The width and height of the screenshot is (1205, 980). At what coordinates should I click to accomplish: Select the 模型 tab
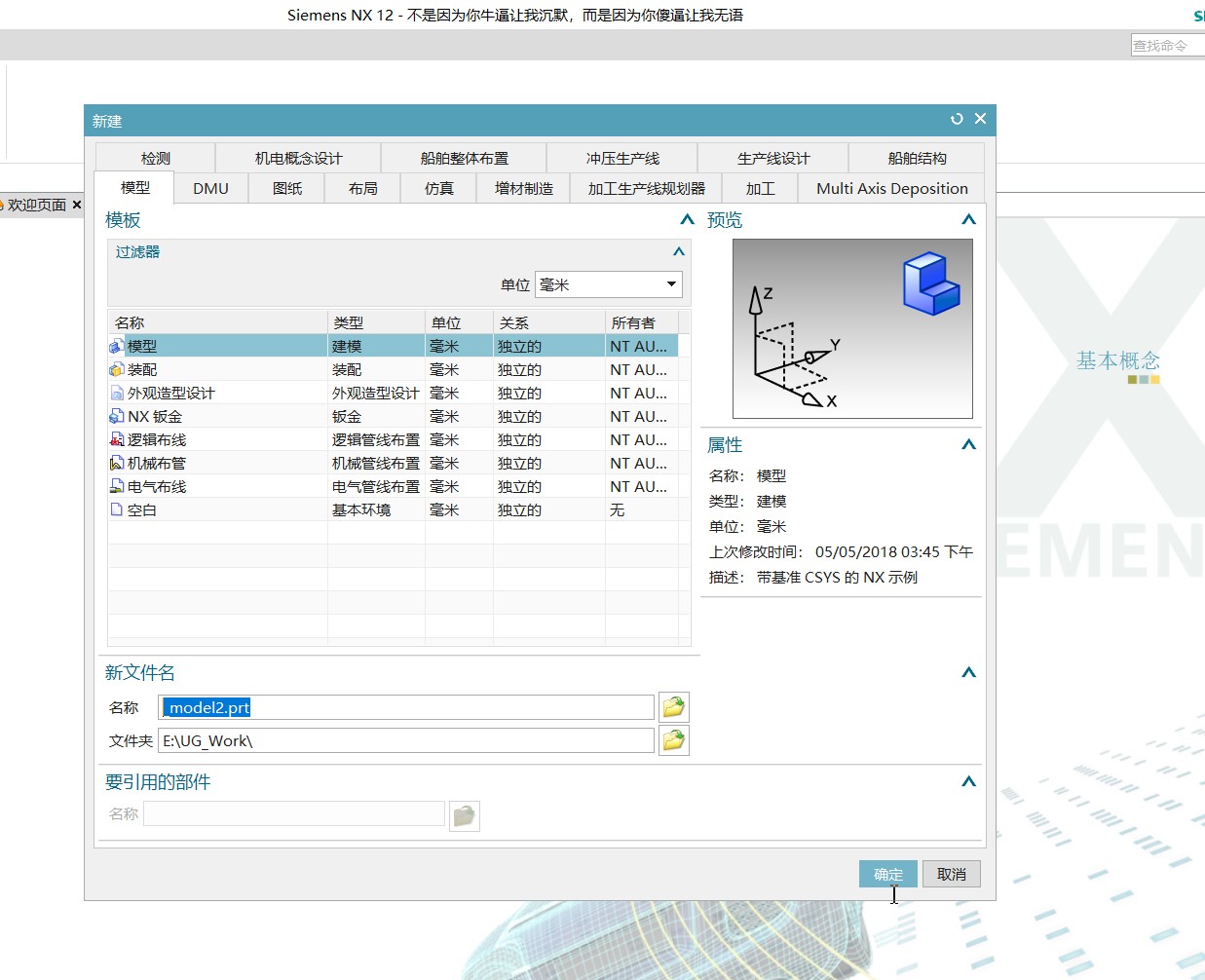135,188
